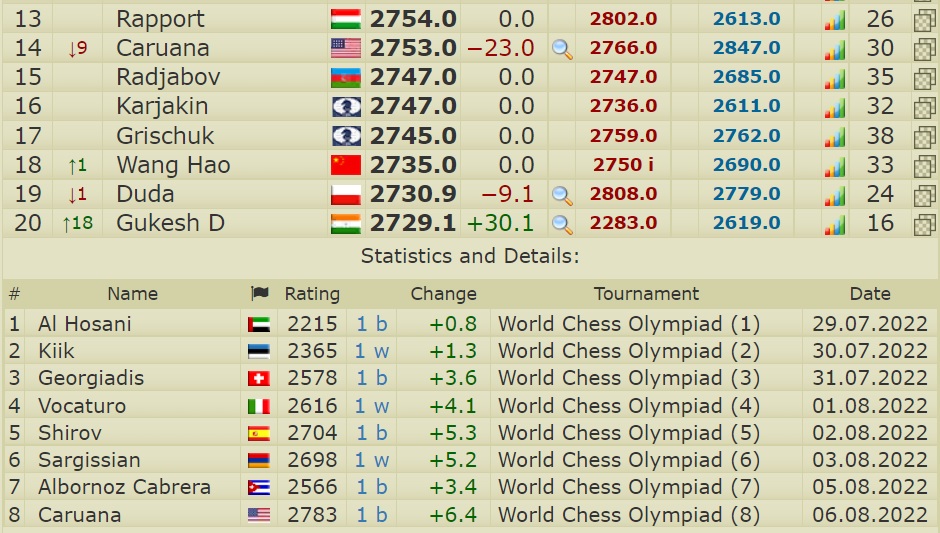Click the Tournament column header

(646, 294)
